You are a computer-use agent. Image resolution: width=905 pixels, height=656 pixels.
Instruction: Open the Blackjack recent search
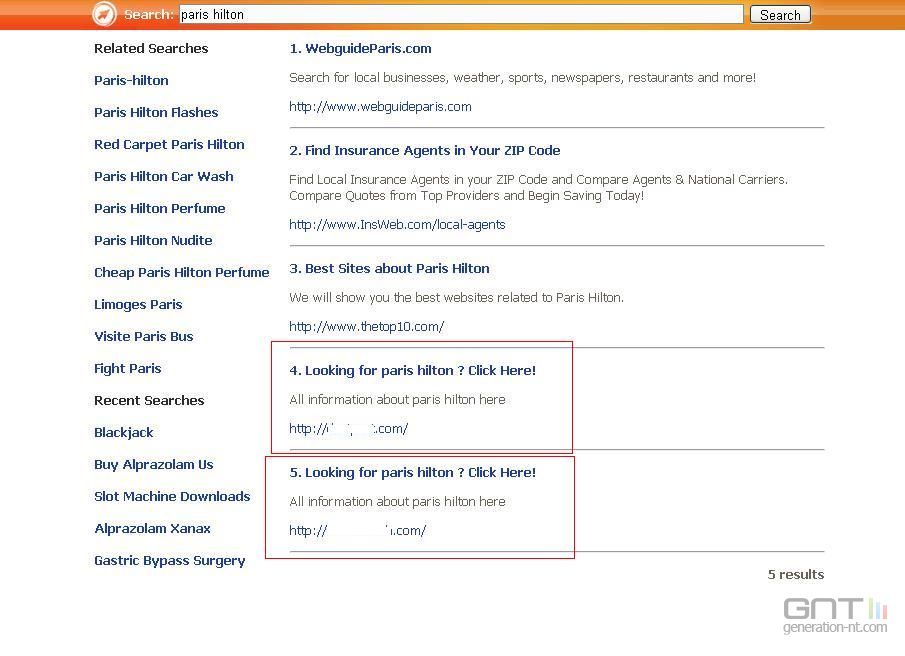pyautogui.click(x=124, y=433)
